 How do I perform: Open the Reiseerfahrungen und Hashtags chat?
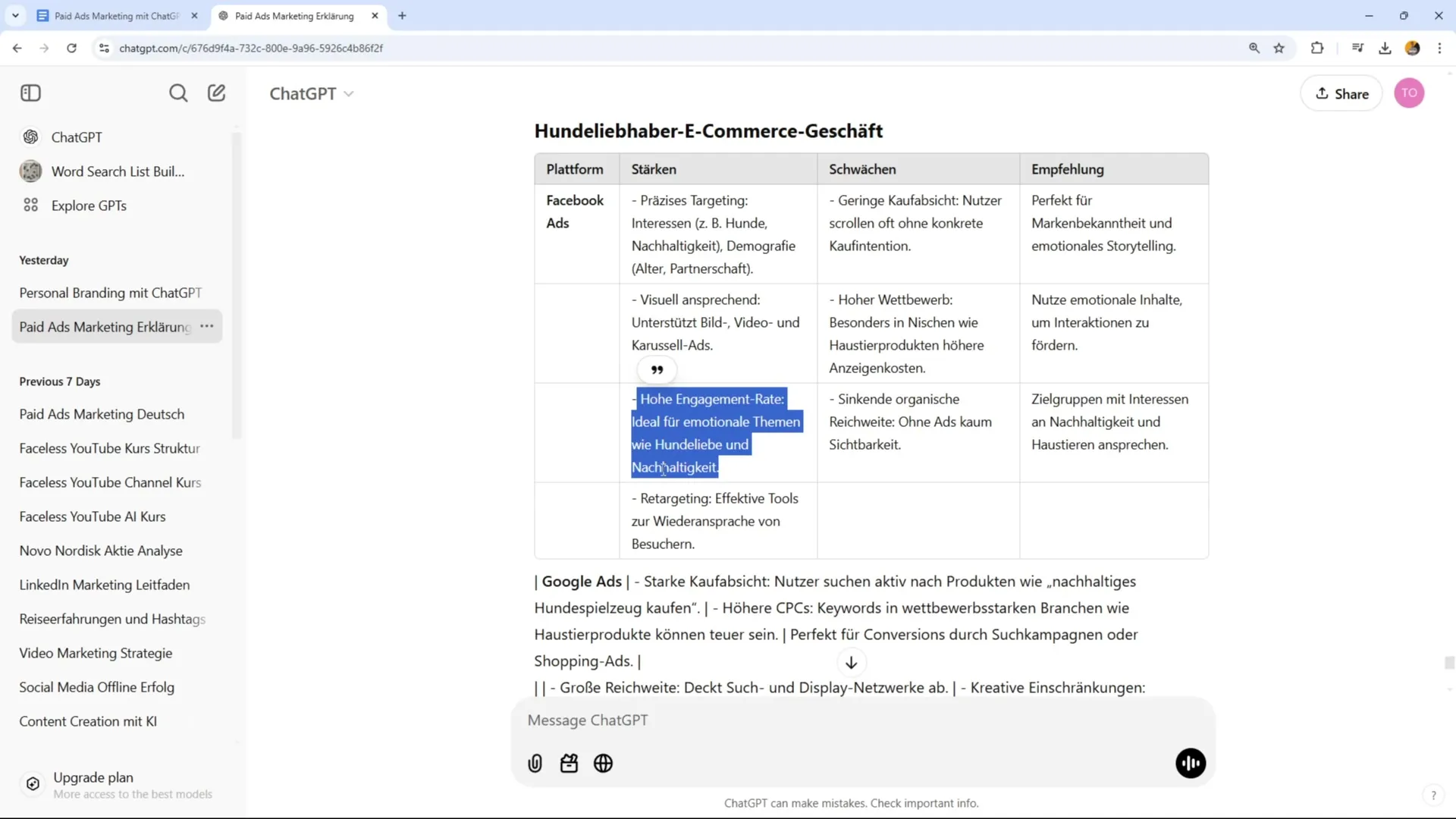click(118, 619)
